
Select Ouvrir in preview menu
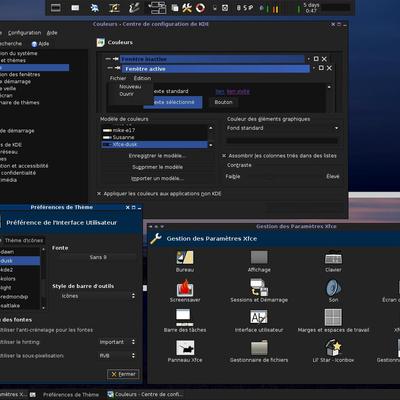coord(126,94)
